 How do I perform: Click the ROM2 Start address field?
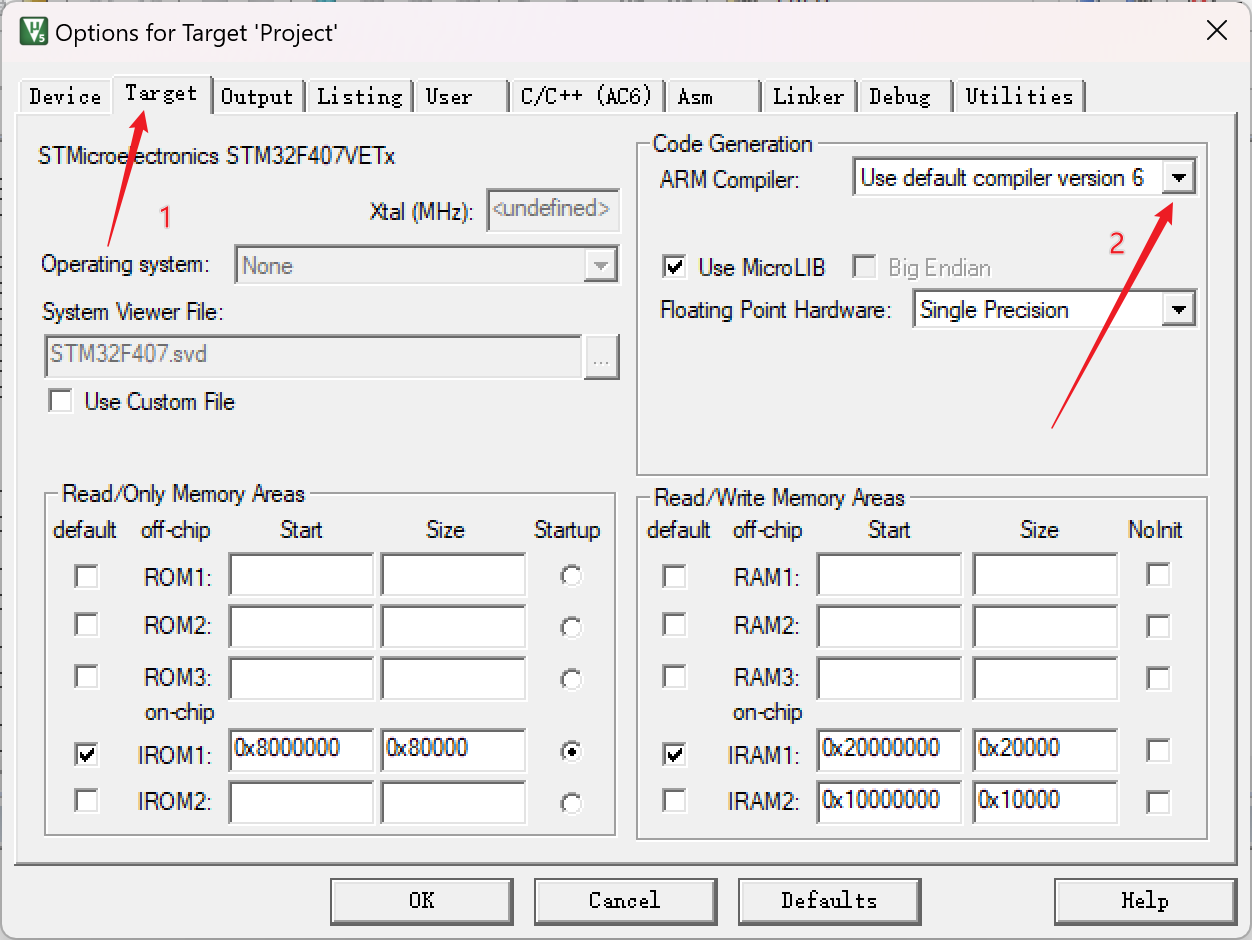[301, 627]
